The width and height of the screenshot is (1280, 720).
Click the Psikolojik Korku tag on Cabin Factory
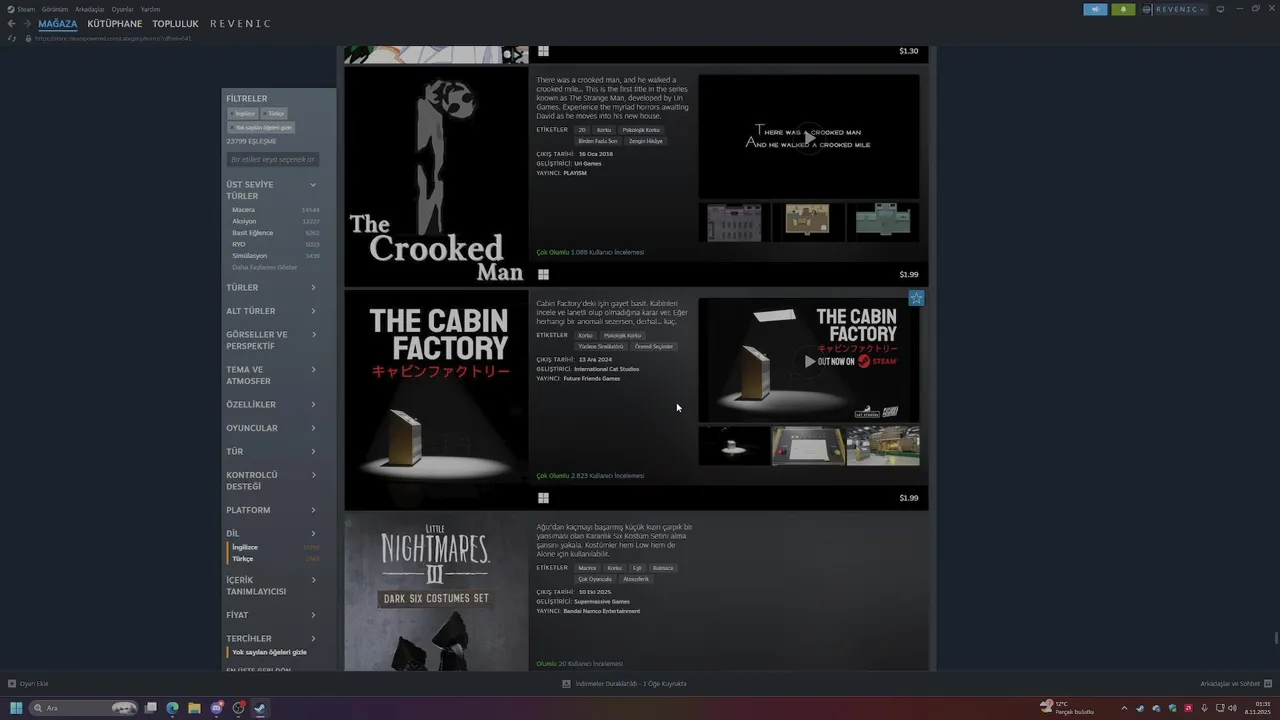pyautogui.click(x=622, y=336)
